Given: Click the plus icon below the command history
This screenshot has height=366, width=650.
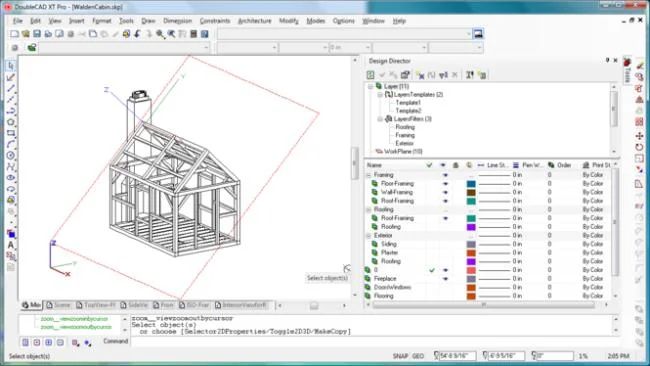Looking at the screenshot, I should pos(49,342).
